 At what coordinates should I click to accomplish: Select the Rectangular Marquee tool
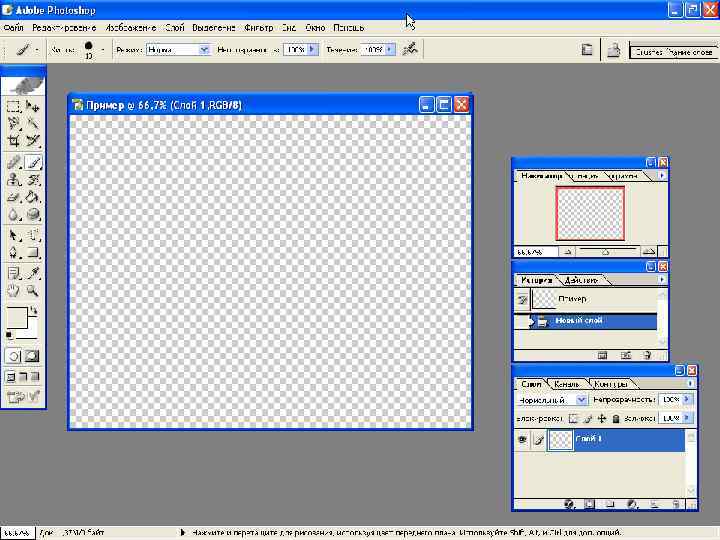click(x=13, y=107)
